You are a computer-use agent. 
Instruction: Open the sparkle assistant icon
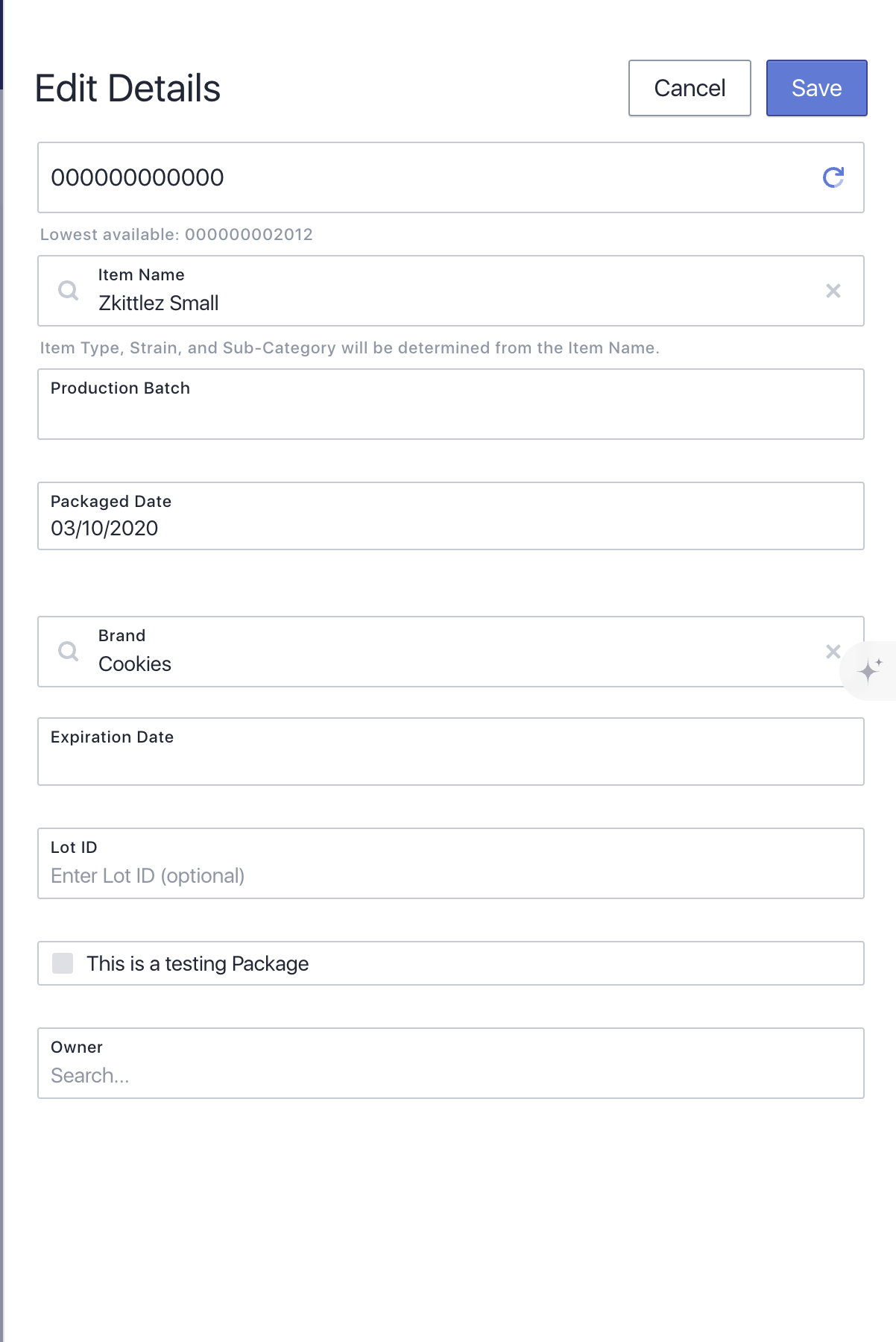coord(869,670)
